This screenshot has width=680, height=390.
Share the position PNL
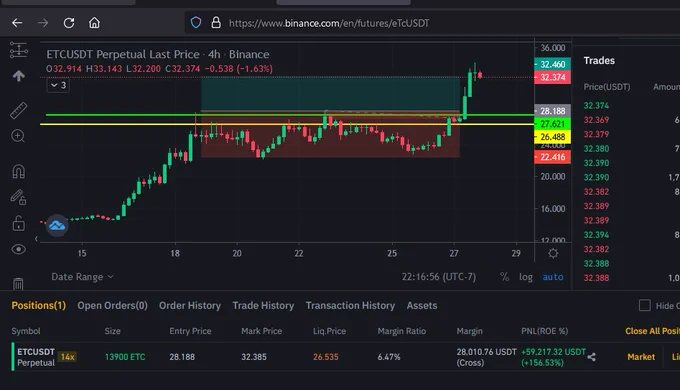591,357
